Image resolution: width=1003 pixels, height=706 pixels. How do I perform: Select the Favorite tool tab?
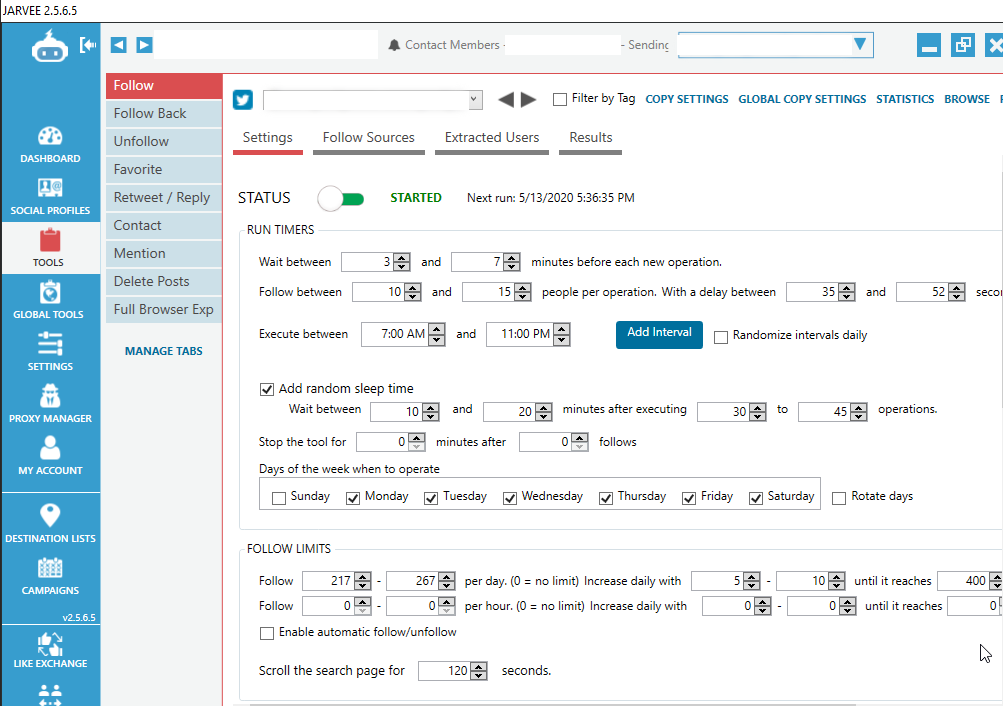point(164,169)
